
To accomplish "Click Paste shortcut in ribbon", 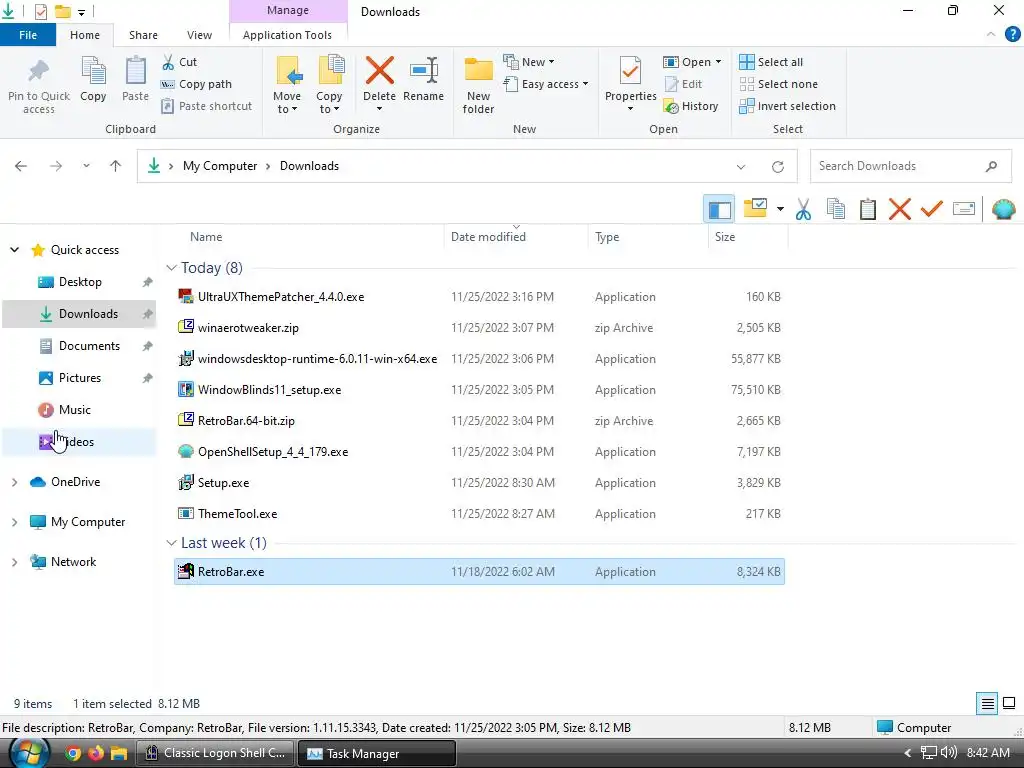I will 206,106.
